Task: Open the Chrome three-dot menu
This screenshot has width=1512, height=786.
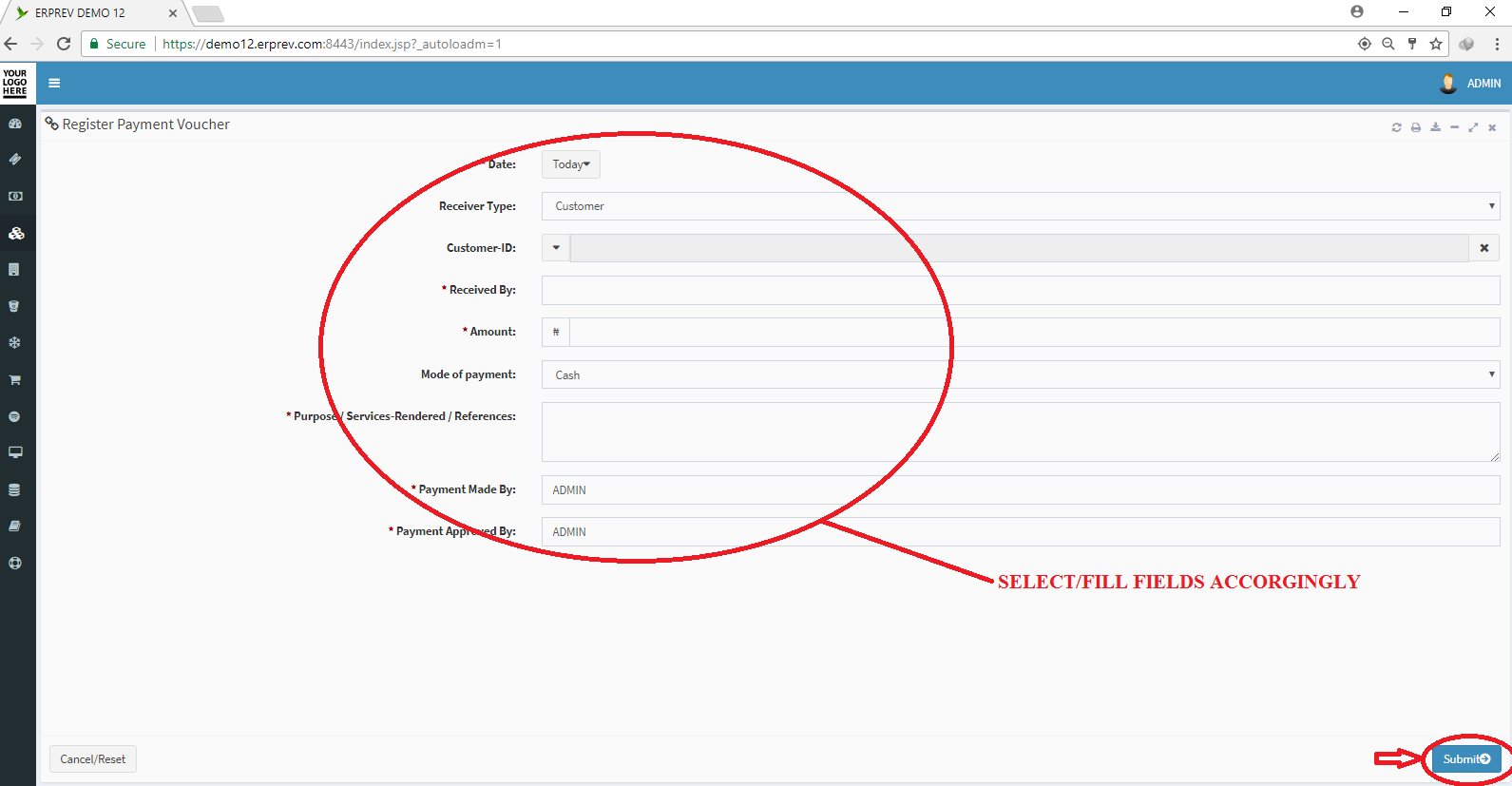Action: [1497, 44]
